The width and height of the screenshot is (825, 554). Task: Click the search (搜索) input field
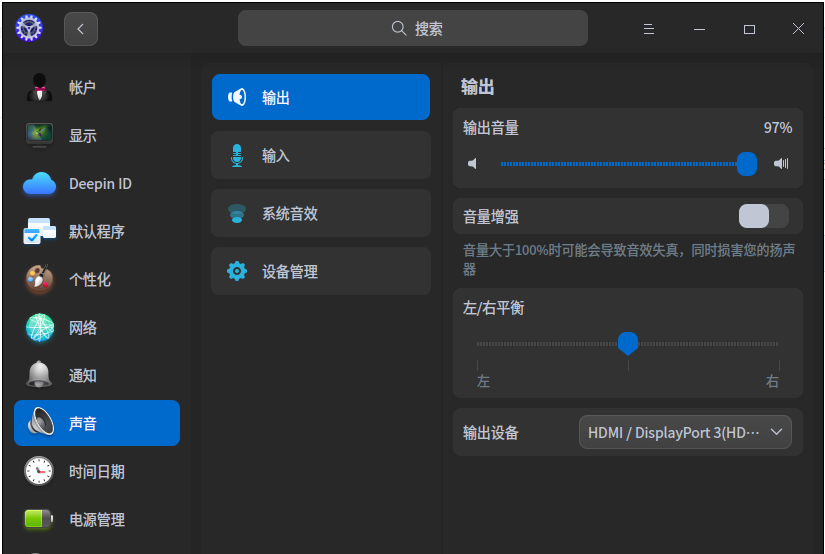tap(412, 29)
